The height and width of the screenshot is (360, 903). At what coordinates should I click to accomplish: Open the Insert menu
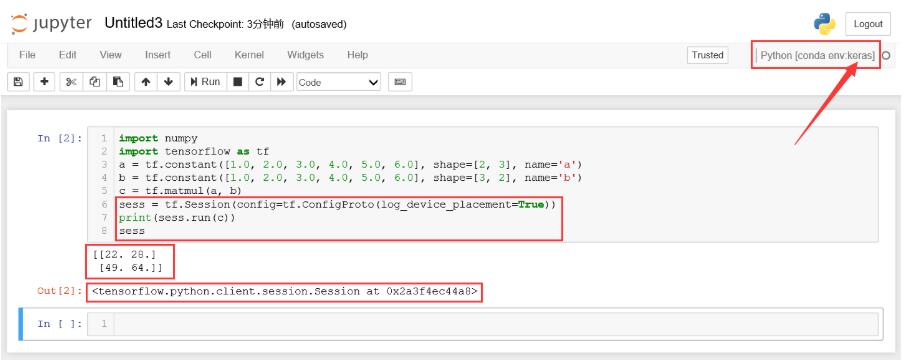[157, 55]
